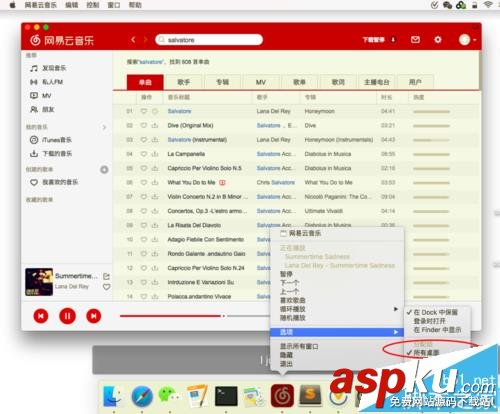Open Terminal from the Dock

pyautogui.click(x=226, y=396)
